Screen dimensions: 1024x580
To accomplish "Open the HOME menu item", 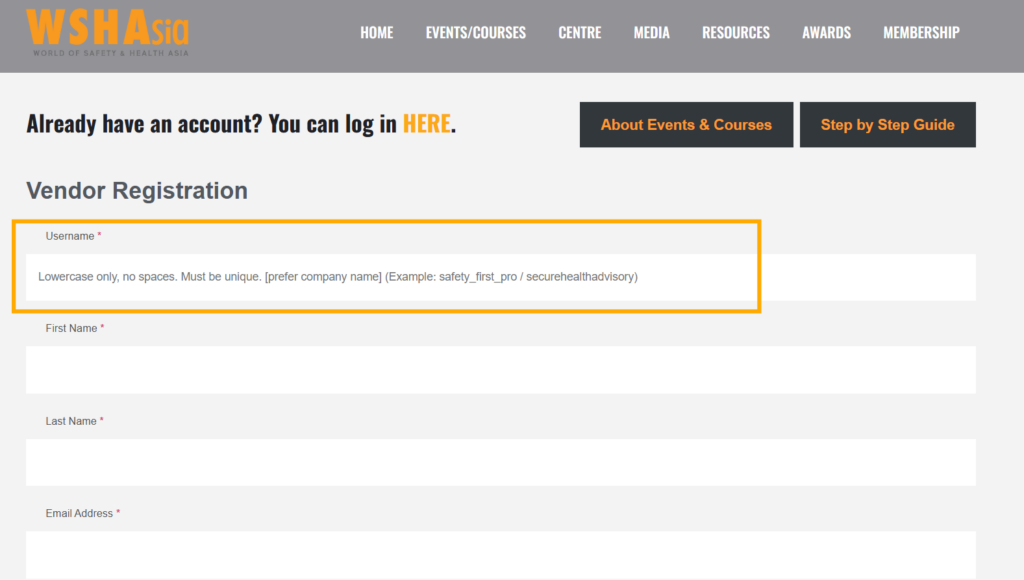I will pos(376,33).
